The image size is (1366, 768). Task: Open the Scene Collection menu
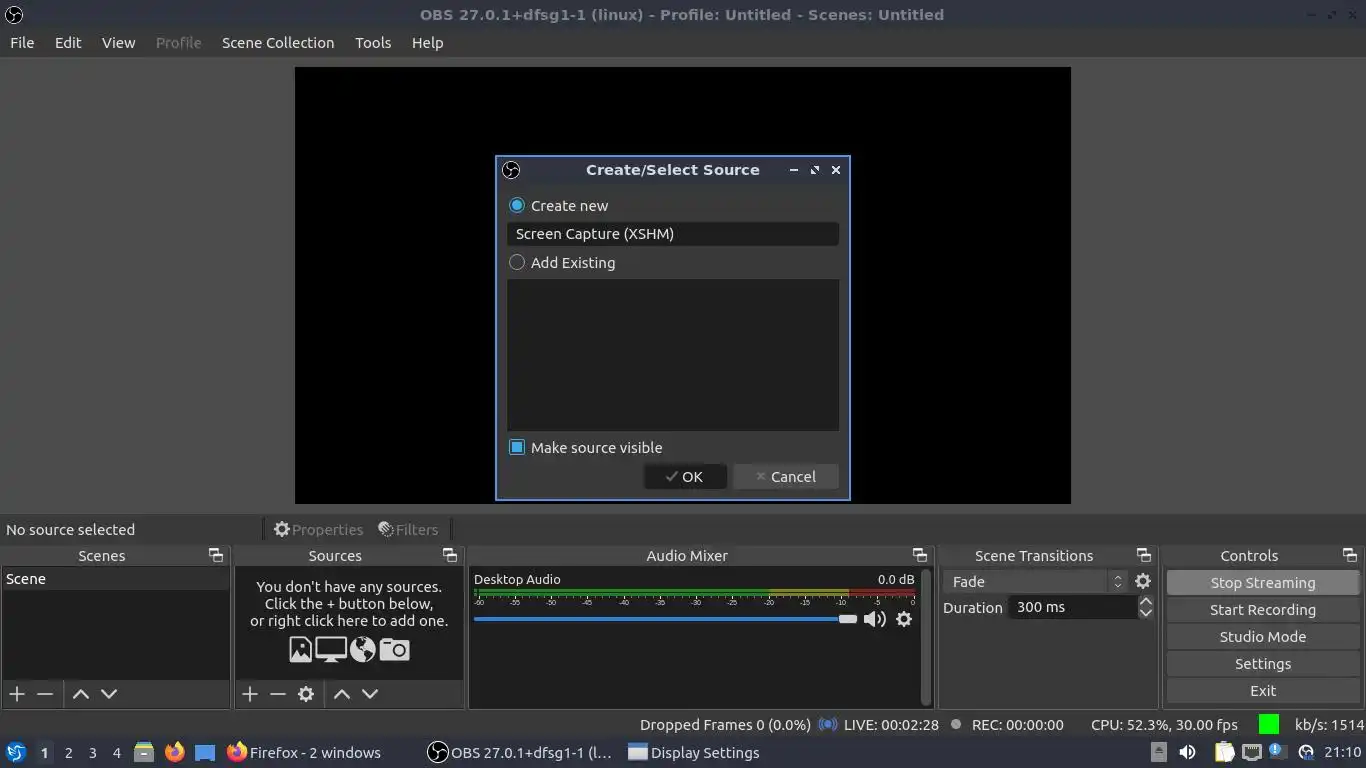pyautogui.click(x=278, y=43)
